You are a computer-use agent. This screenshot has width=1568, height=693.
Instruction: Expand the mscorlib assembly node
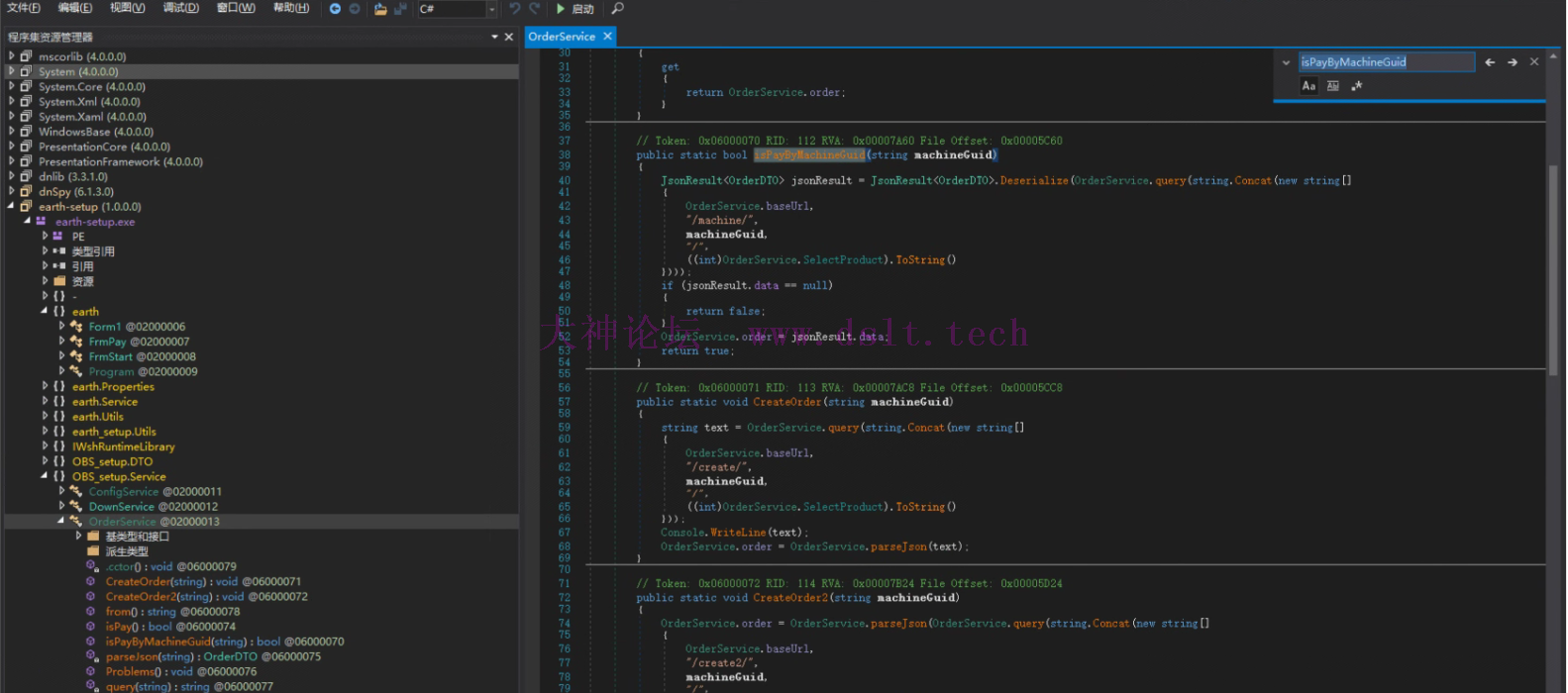coord(12,56)
